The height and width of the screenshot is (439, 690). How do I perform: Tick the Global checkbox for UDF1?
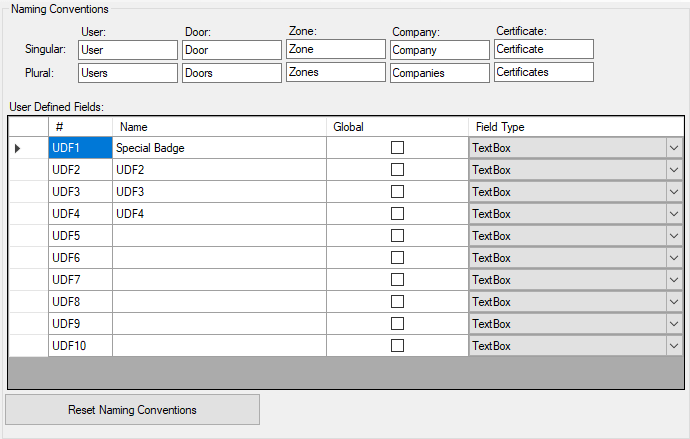pos(397,147)
